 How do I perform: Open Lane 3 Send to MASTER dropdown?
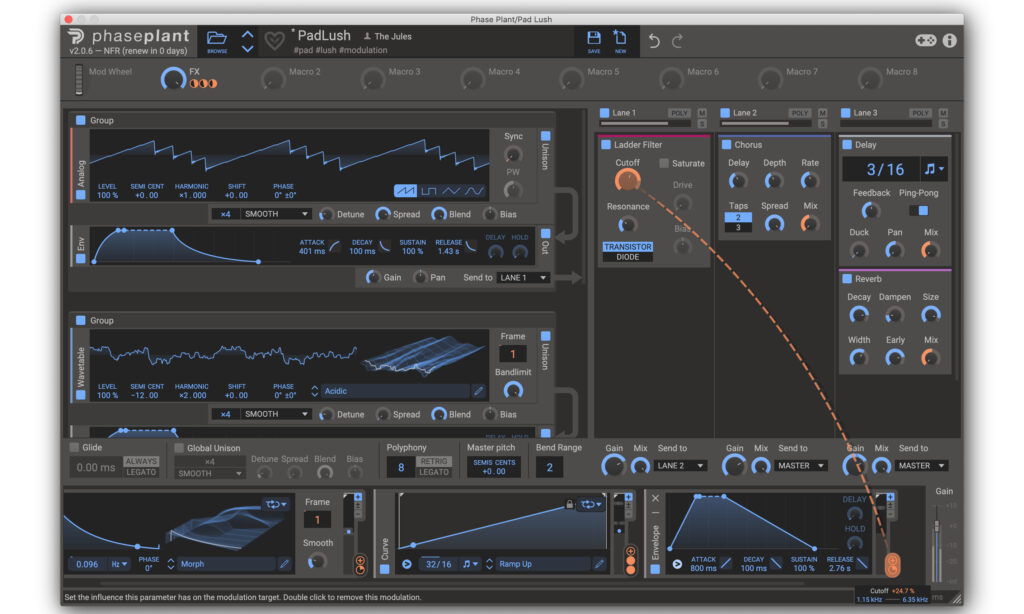(921, 466)
